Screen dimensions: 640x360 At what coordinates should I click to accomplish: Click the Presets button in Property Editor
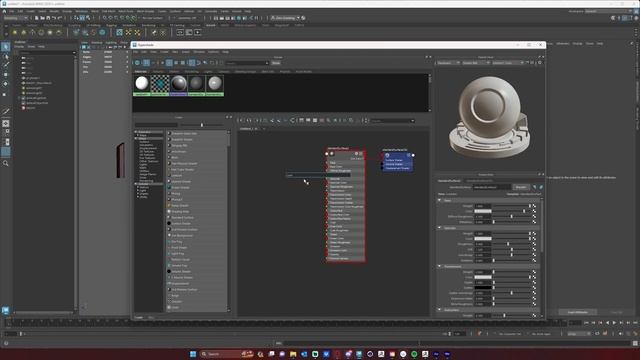point(521,187)
